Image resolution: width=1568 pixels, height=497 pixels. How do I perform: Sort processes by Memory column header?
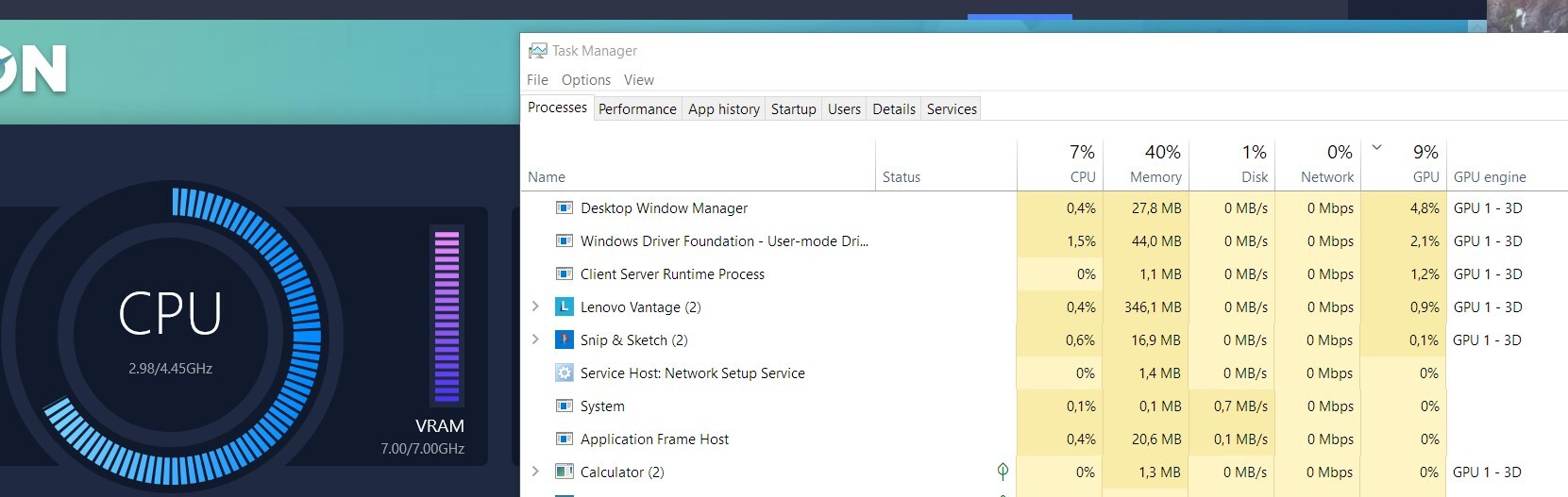pyautogui.click(x=1145, y=164)
